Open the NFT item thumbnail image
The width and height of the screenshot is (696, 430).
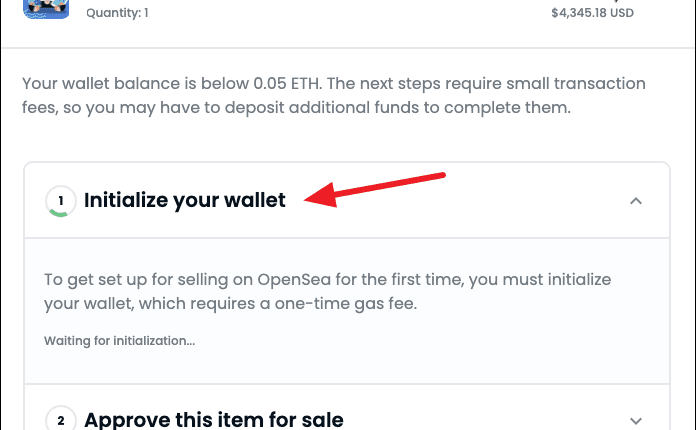pyautogui.click(x=46, y=12)
